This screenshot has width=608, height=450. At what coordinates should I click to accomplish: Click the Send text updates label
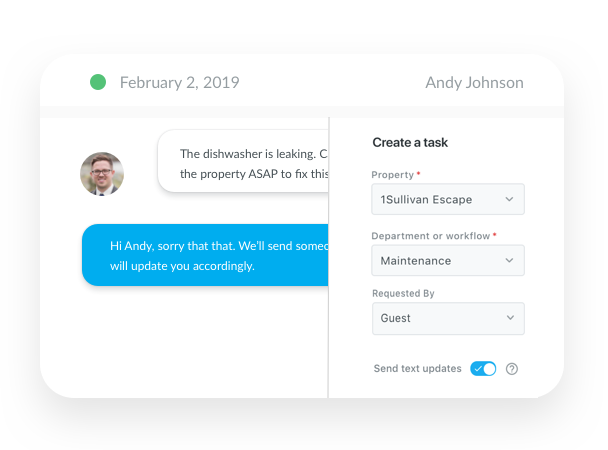point(417,369)
